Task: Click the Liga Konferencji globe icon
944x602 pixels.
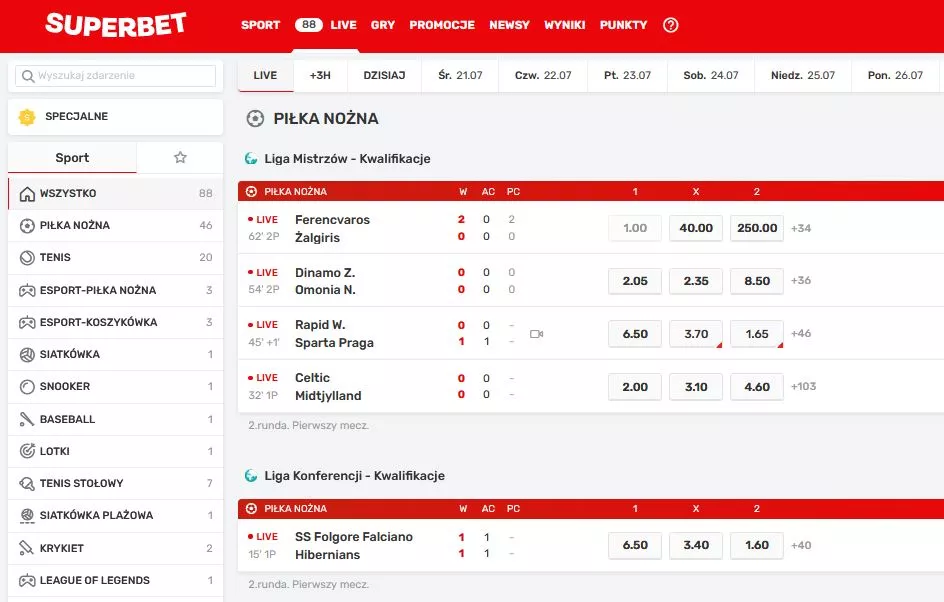Action: [x=251, y=476]
